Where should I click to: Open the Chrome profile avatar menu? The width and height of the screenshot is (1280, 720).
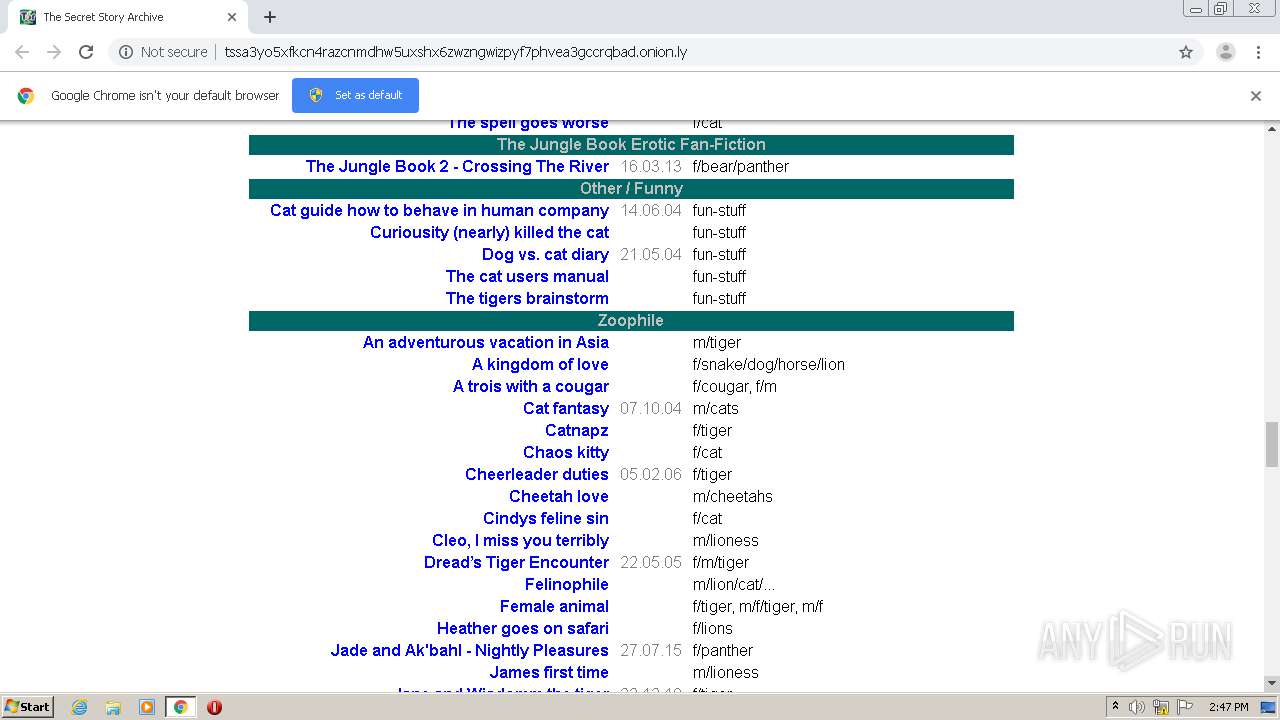[1225, 52]
